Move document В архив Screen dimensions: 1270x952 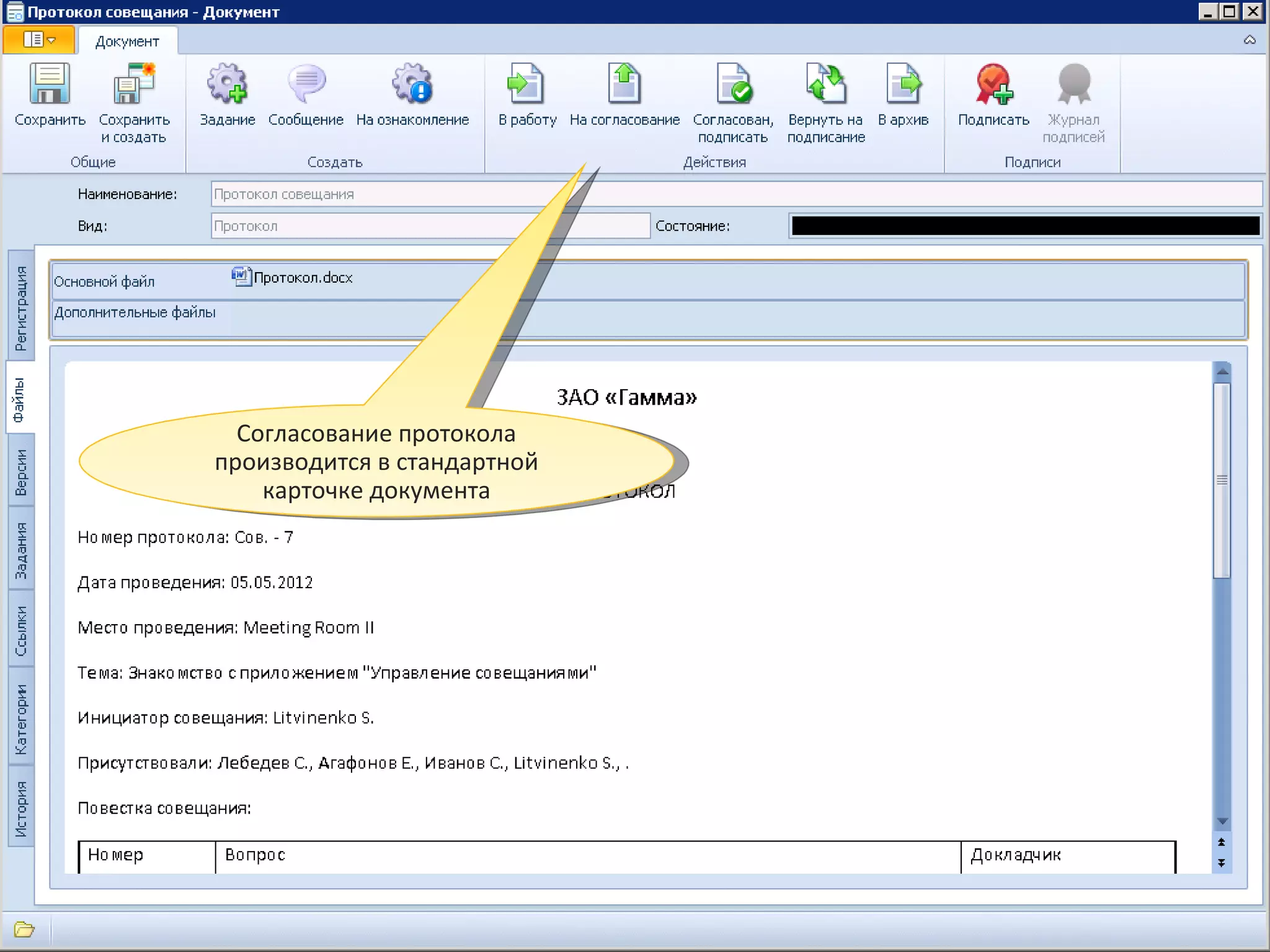tap(904, 84)
